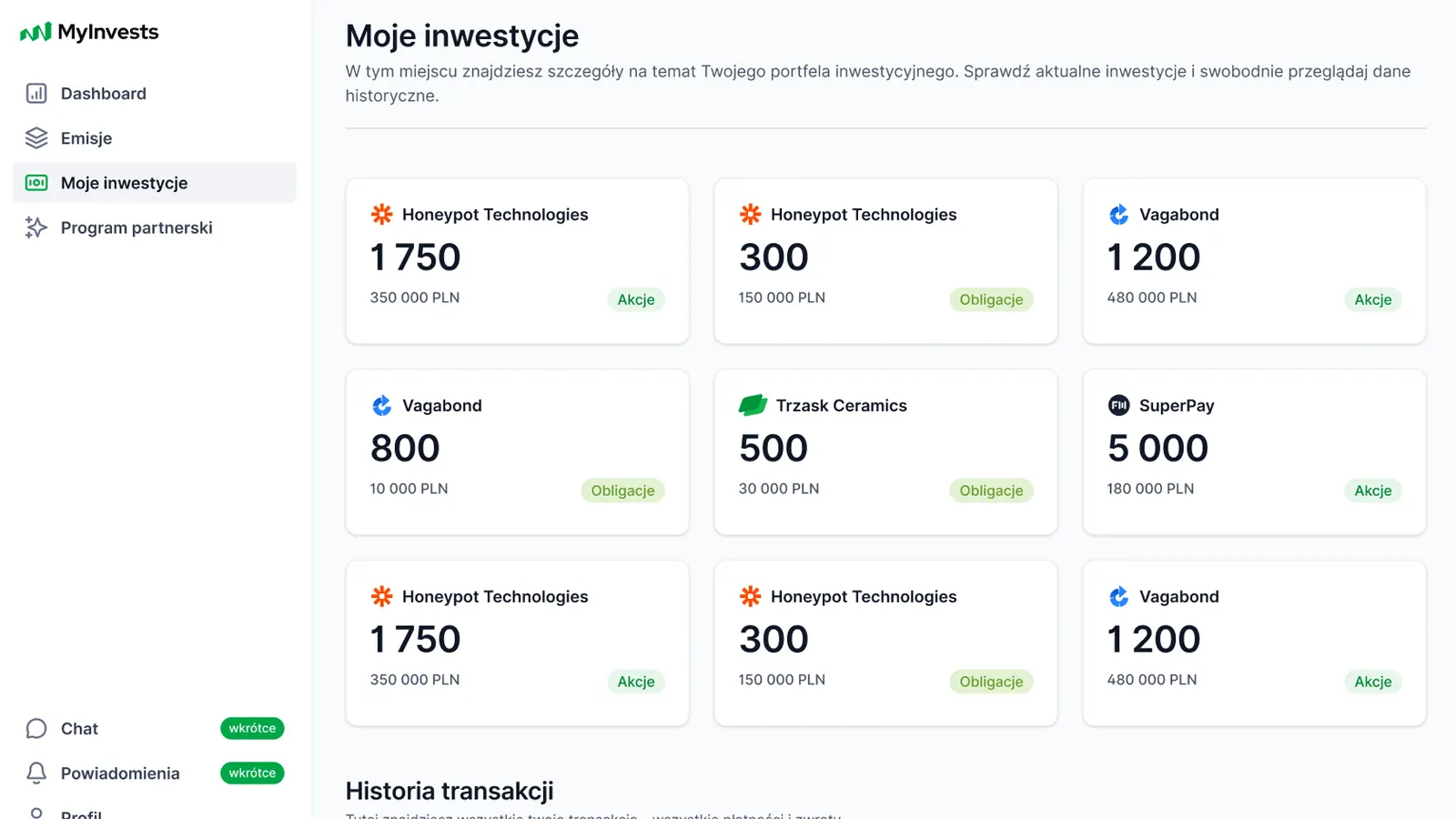
Task: Select the Powiadomienia bell icon
Action: click(x=35, y=773)
